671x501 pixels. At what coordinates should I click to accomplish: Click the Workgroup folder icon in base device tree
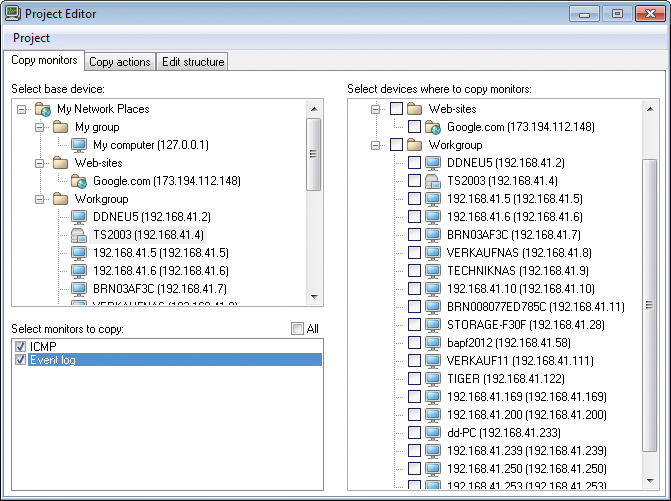(60, 199)
